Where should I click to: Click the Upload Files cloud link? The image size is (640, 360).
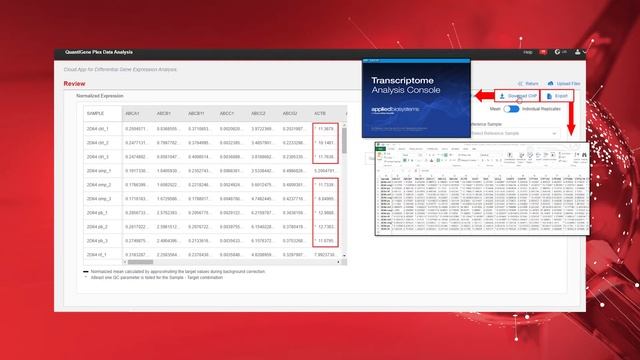pyautogui.click(x=564, y=84)
